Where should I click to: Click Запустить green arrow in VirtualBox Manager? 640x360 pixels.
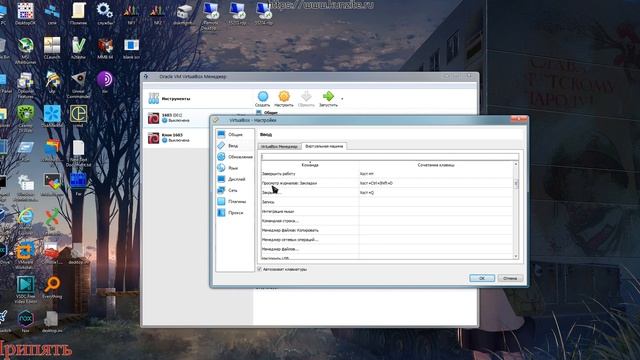328,99
